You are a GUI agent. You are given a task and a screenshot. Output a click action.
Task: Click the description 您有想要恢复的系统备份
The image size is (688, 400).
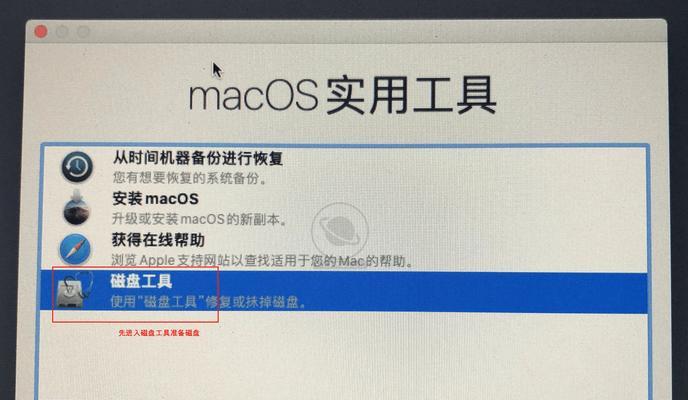(189, 178)
